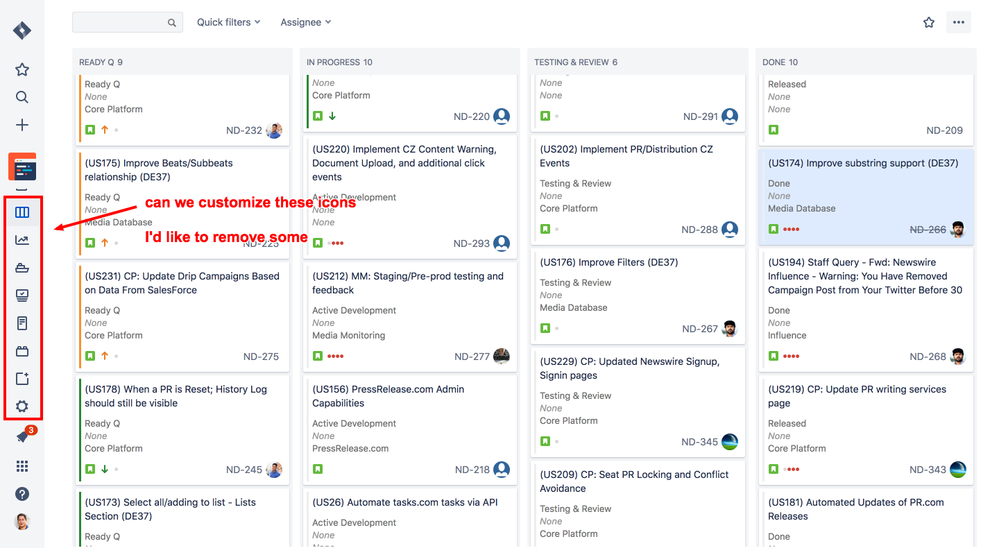
Task: Open card (US181) Automated Updates of PR.com
Action: tap(866, 517)
